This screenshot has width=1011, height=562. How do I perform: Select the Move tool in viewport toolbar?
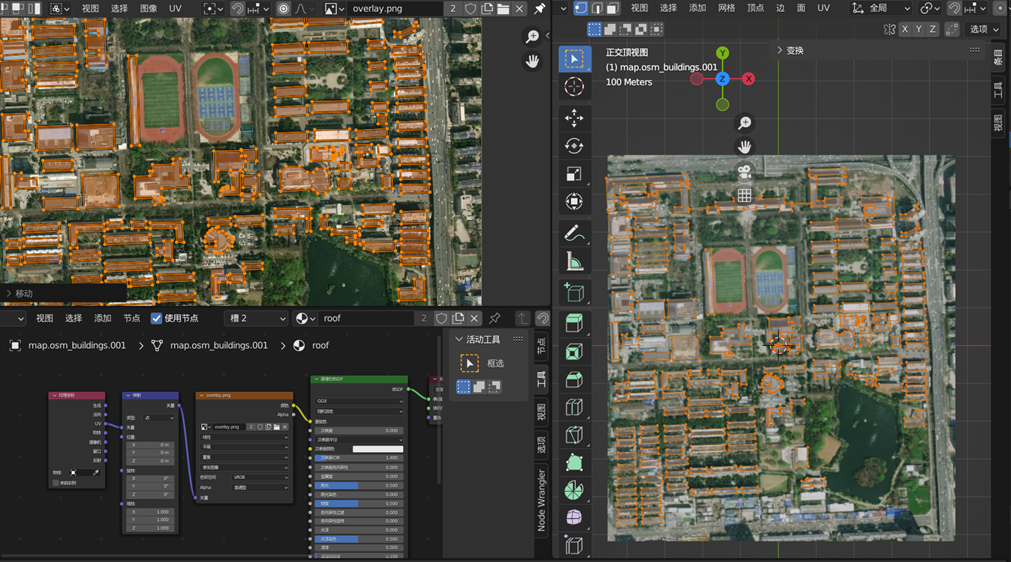(x=574, y=118)
